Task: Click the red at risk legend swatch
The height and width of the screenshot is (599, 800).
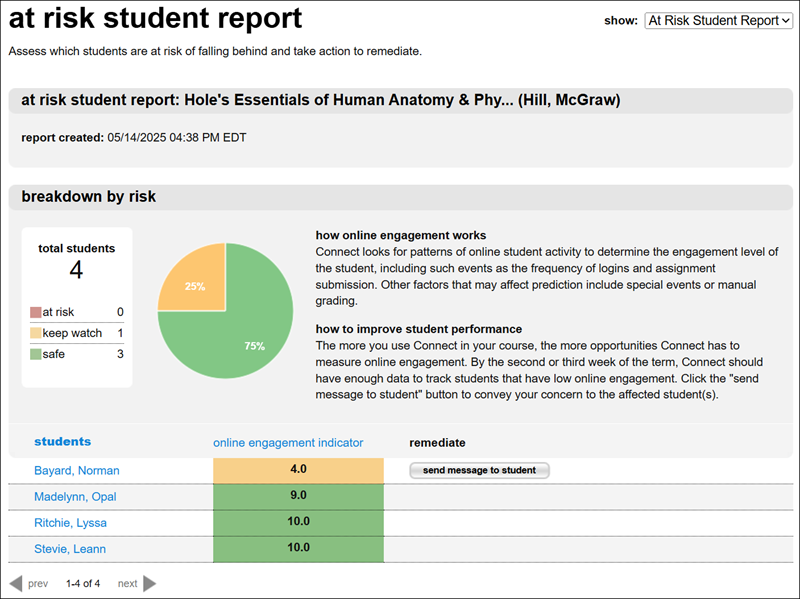Action: coord(36,313)
